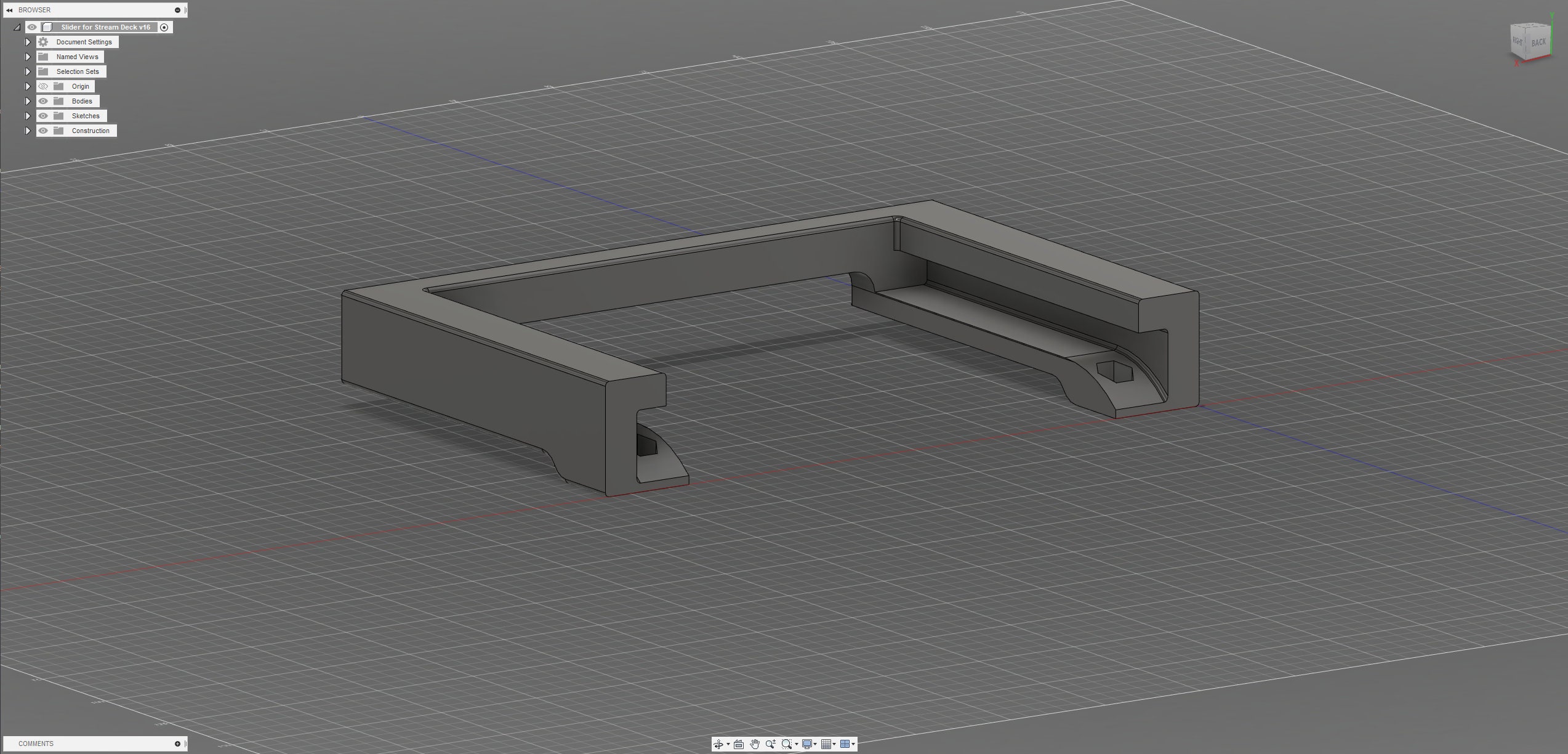Viewport: 1568px width, 754px height.
Task: Toggle visibility of the Sketches folder
Action: pos(43,116)
